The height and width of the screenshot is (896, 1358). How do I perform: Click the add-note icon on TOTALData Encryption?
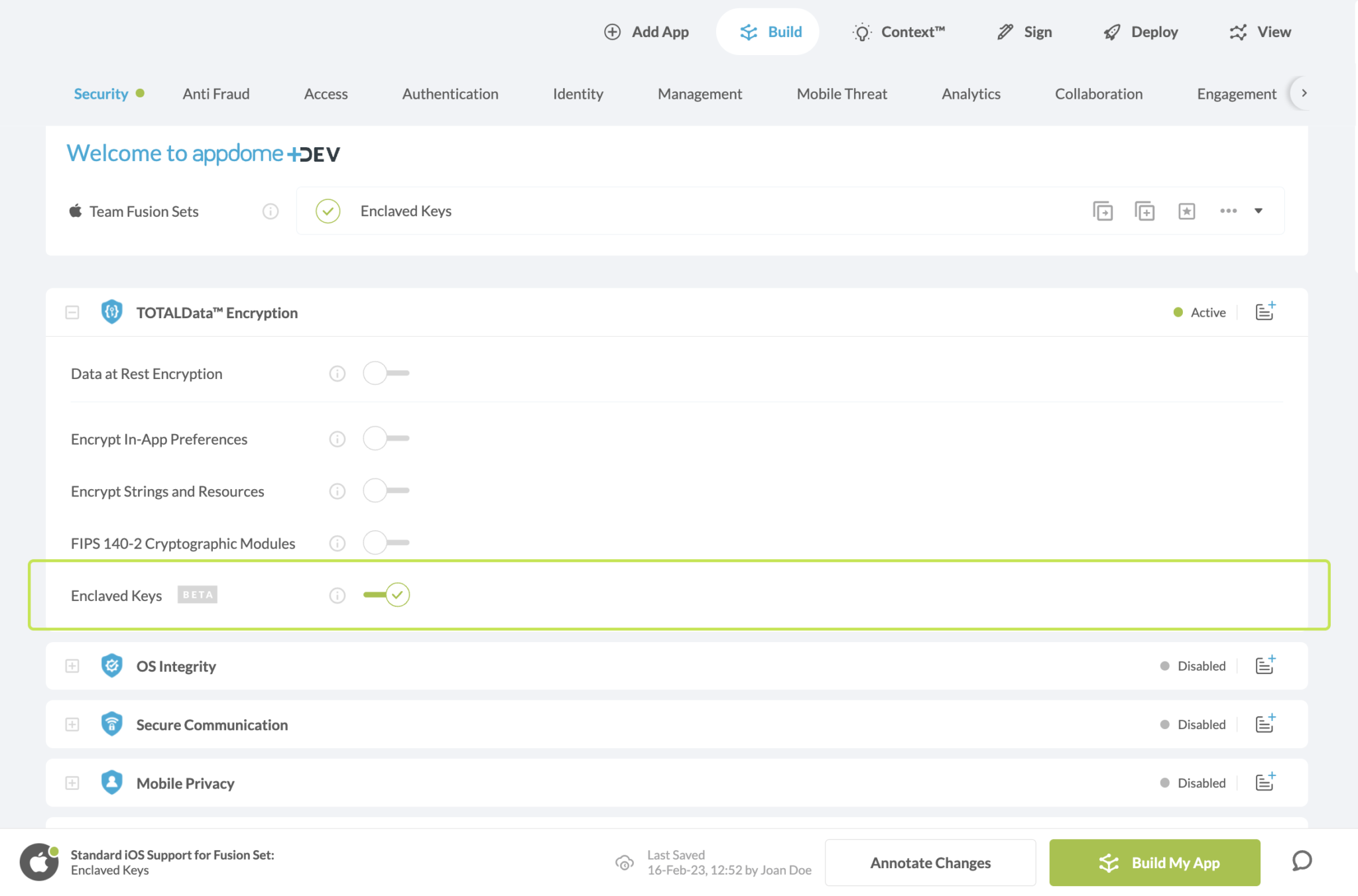click(1264, 311)
